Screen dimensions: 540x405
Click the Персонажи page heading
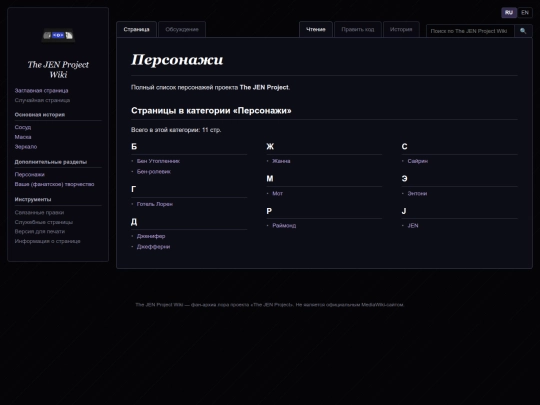(x=177, y=60)
